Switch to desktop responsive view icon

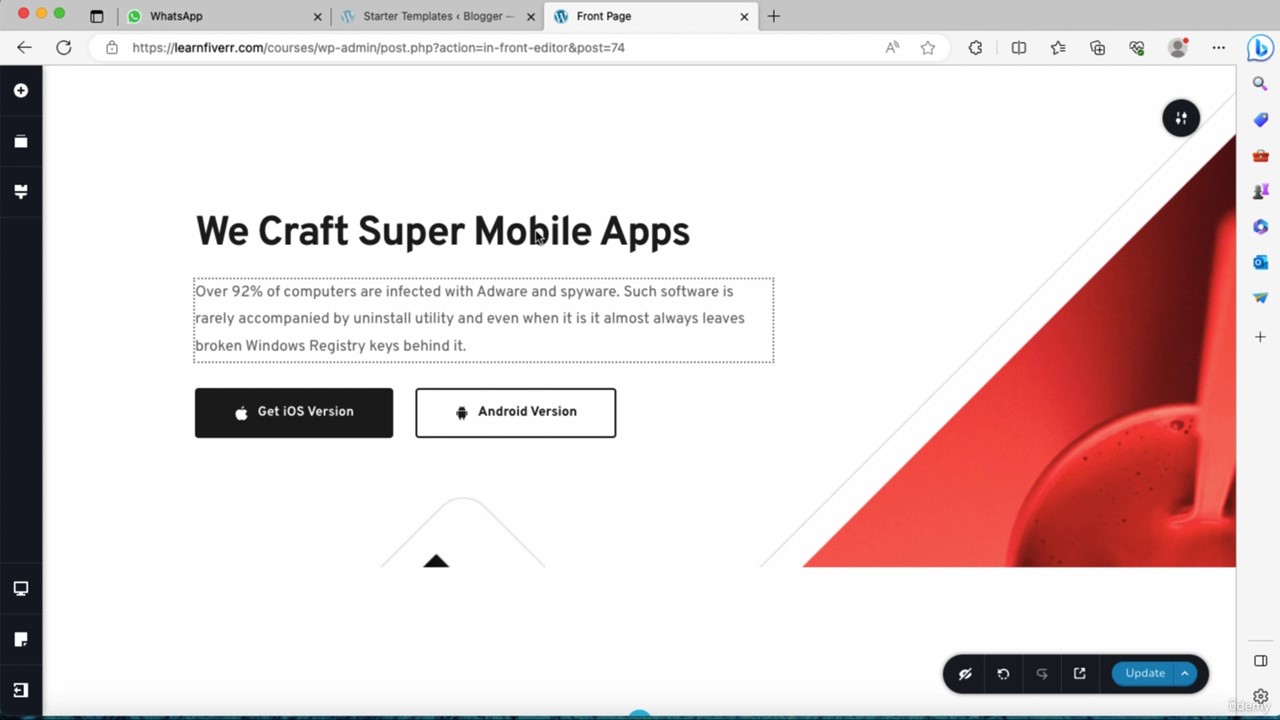pos(21,589)
